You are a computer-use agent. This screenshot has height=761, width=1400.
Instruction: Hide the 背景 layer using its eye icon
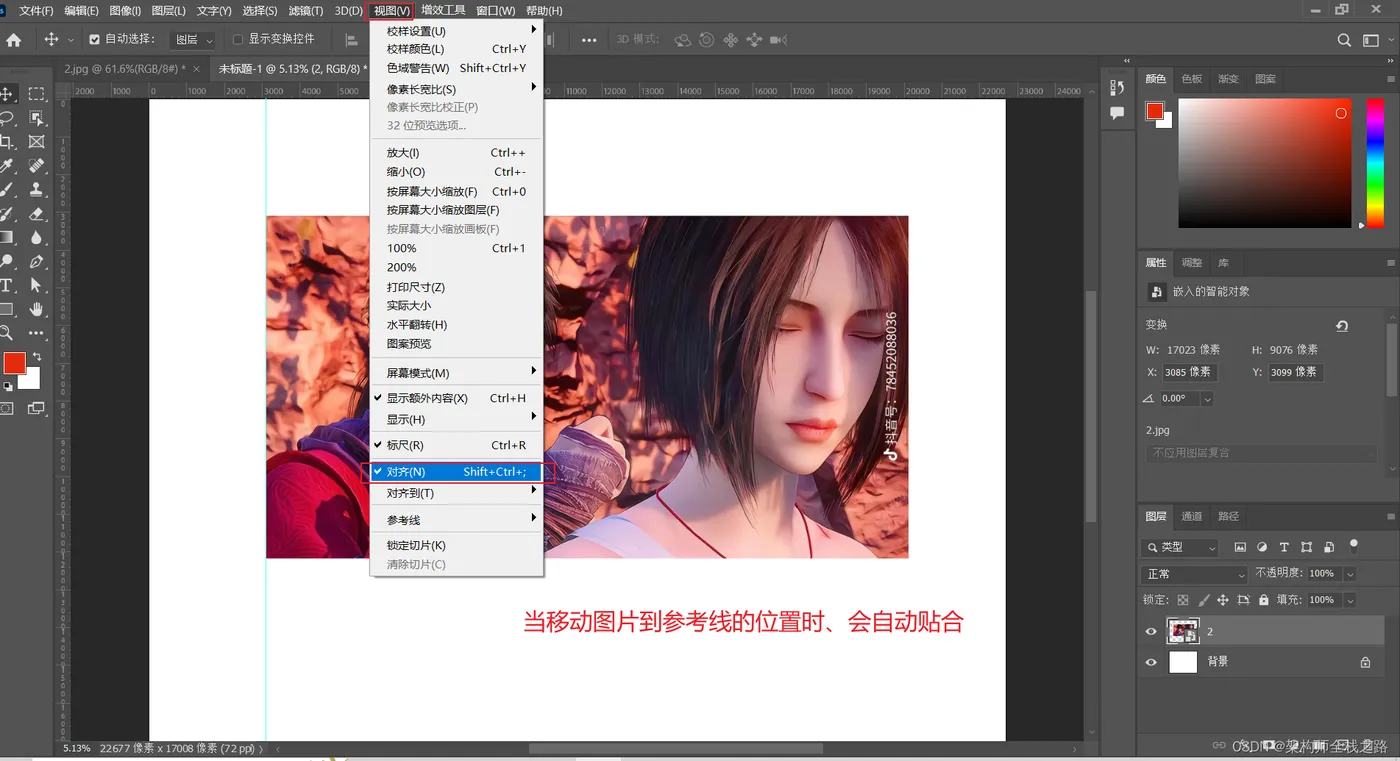point(1151,662)
